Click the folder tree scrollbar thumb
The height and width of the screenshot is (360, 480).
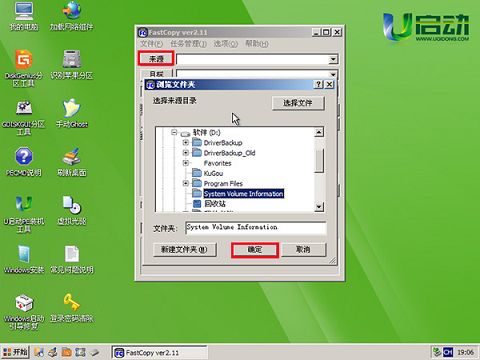(x=319, y=161)
